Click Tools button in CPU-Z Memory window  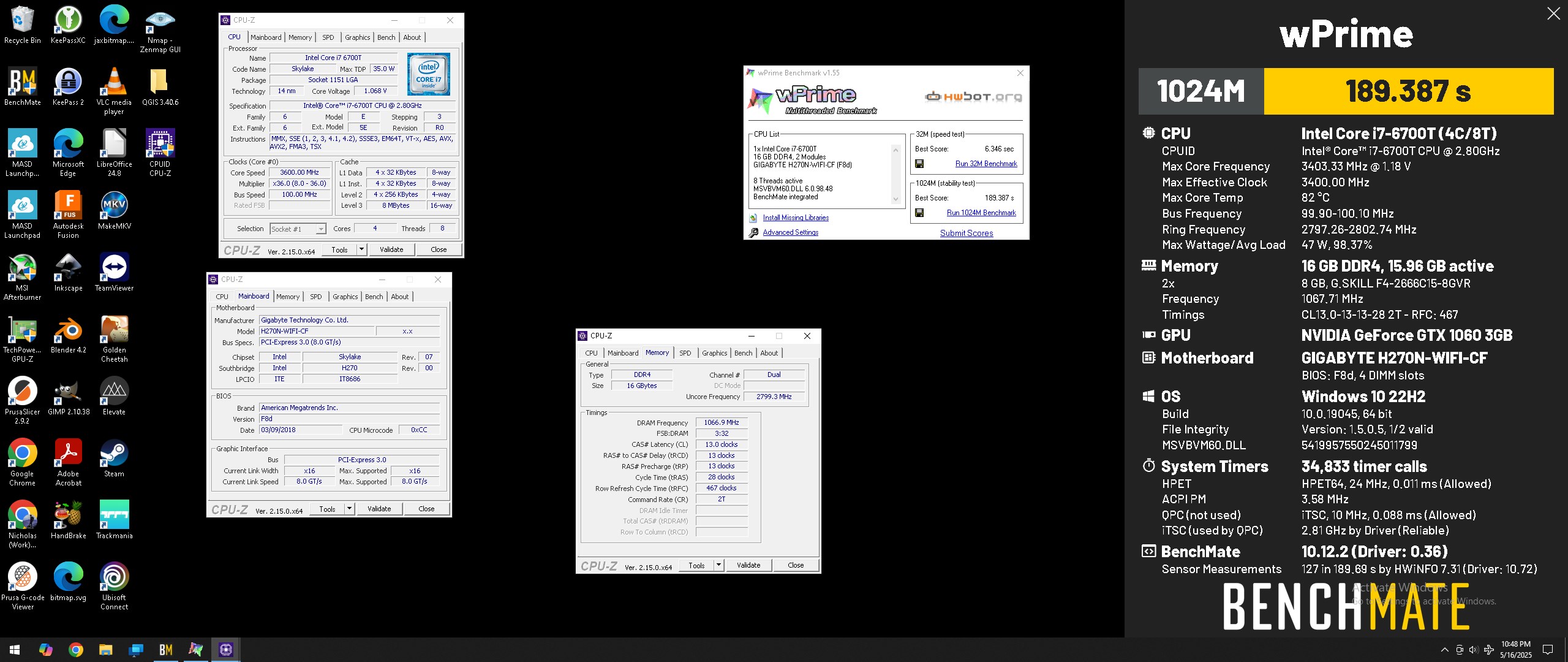click(x=696, y=565)
